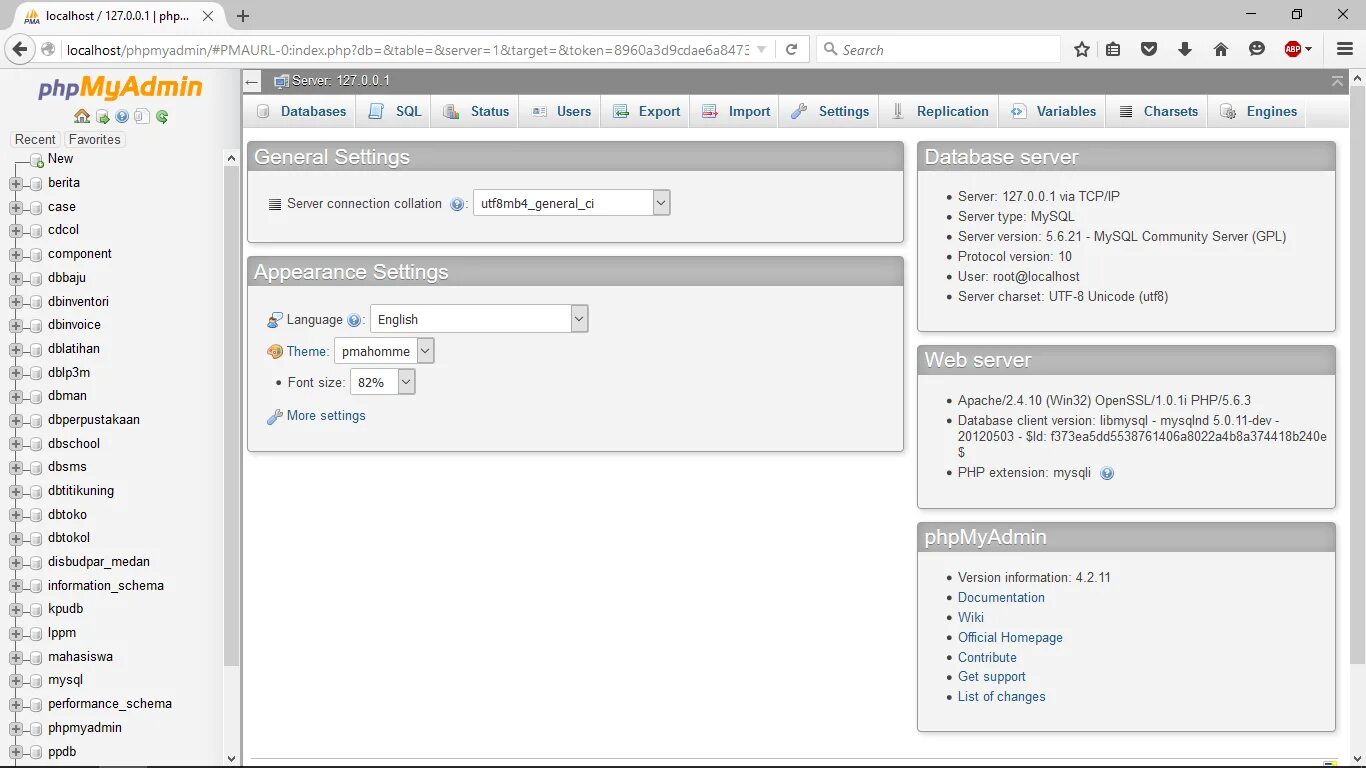Open the address bar history dropdown arrow

click(762, 49)
